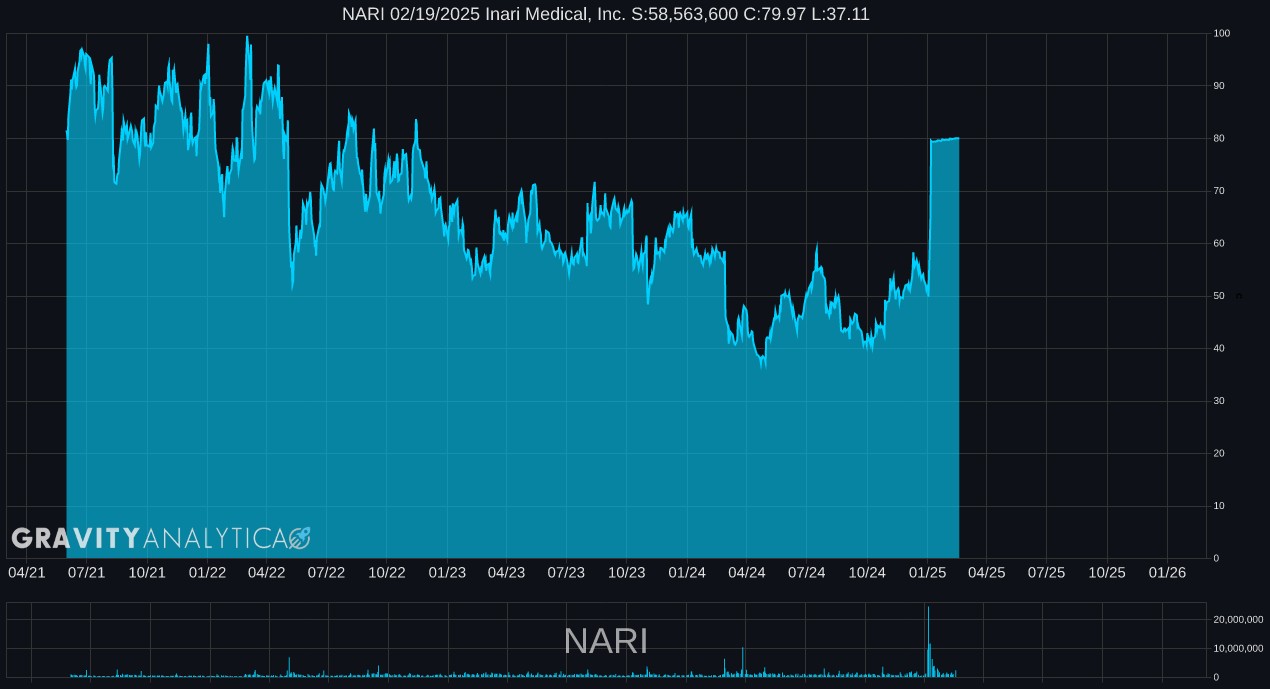This screenshot has width=1270, height=689.
Task: Click the 01/24 date axis label
Action: tap(687, 572)
